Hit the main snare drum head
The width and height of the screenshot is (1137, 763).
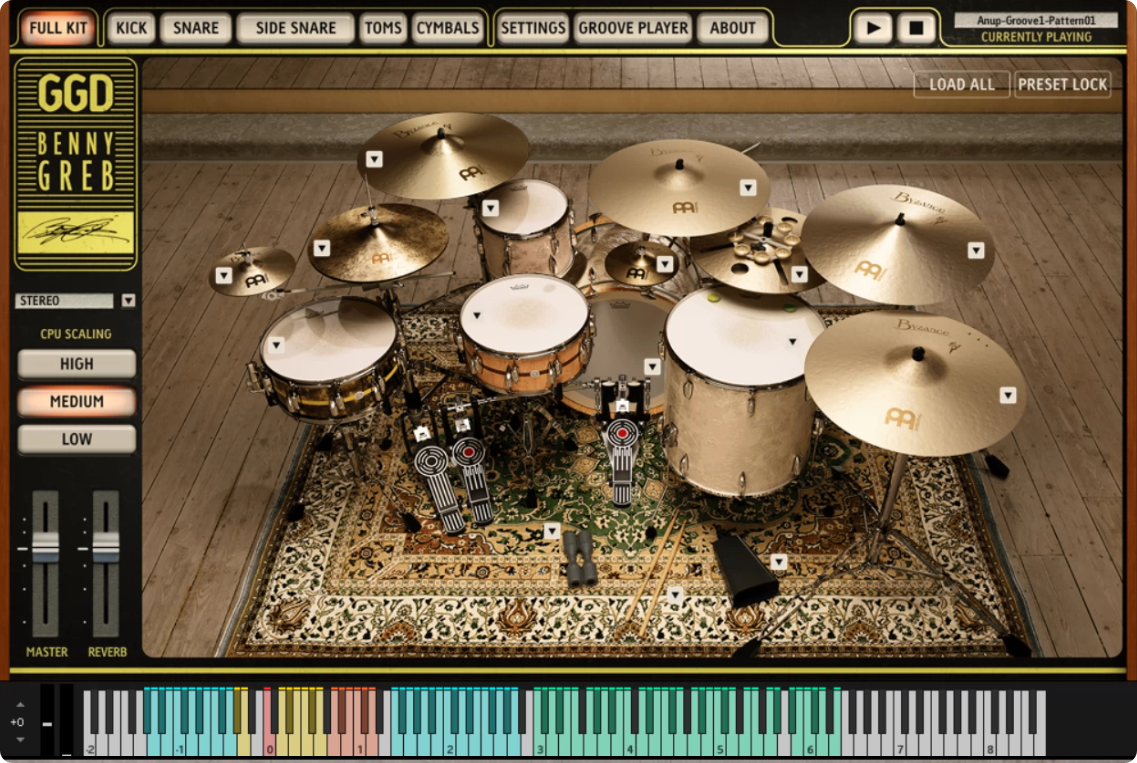[524, 315]
